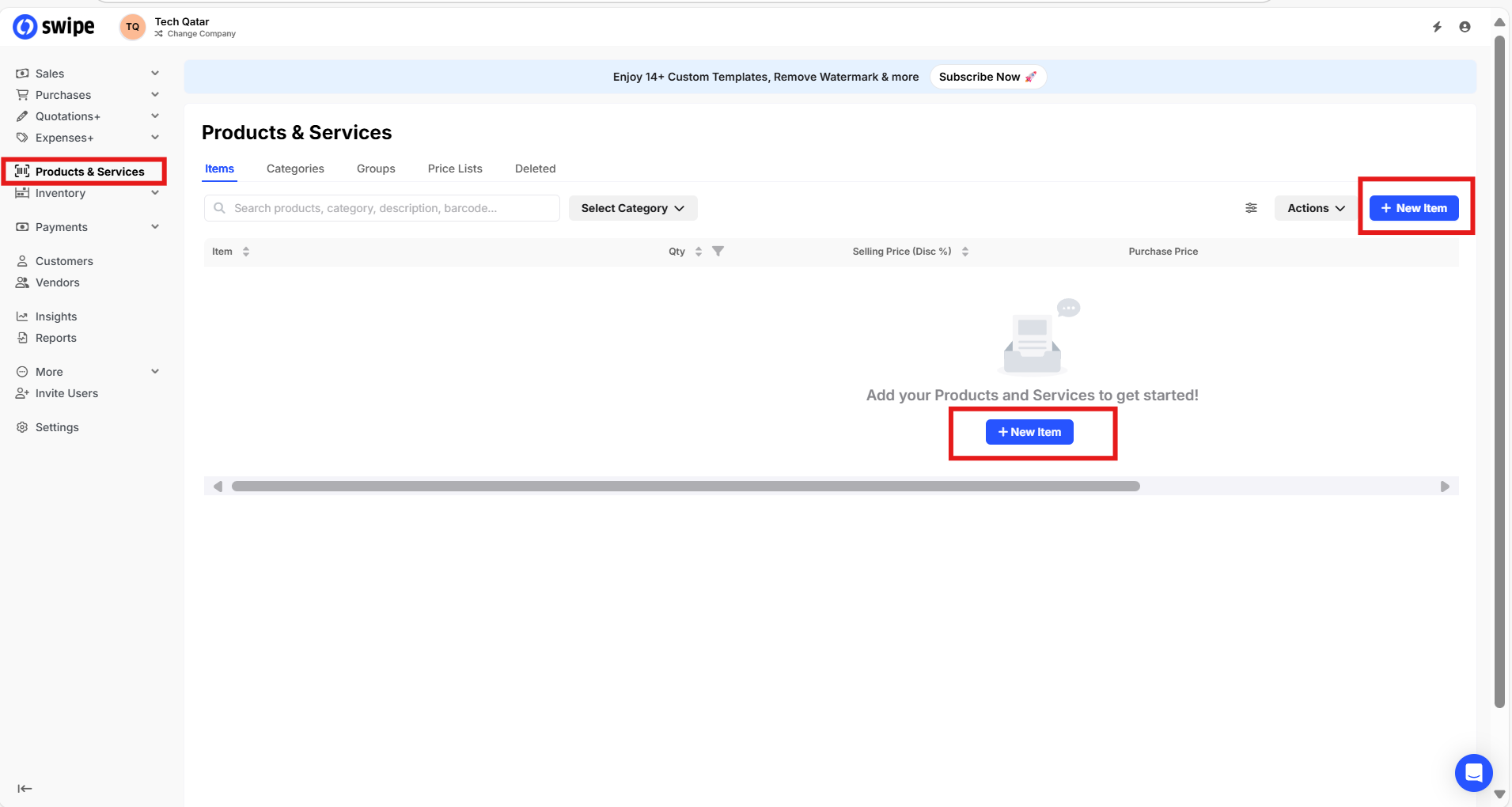Viewport: 1512px width, 807px height.
Task: Open the Select Category dropdown
Action: pos(633,208)
